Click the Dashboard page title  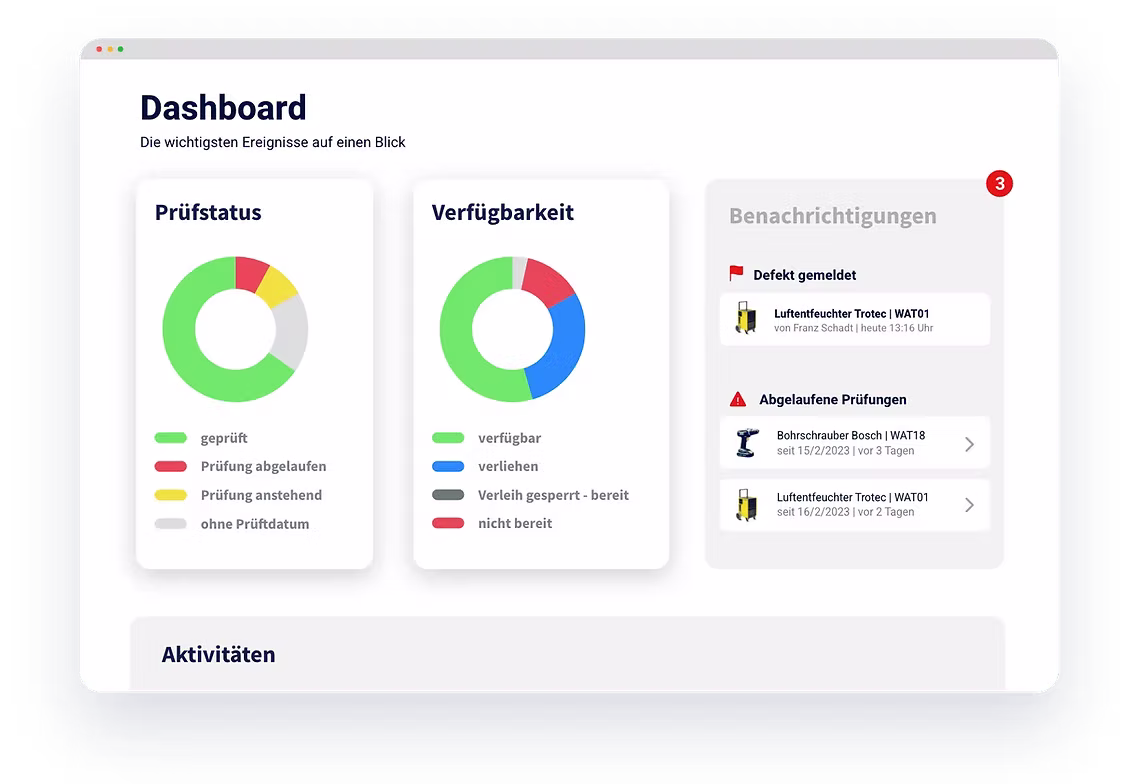(x=223, y=107)
